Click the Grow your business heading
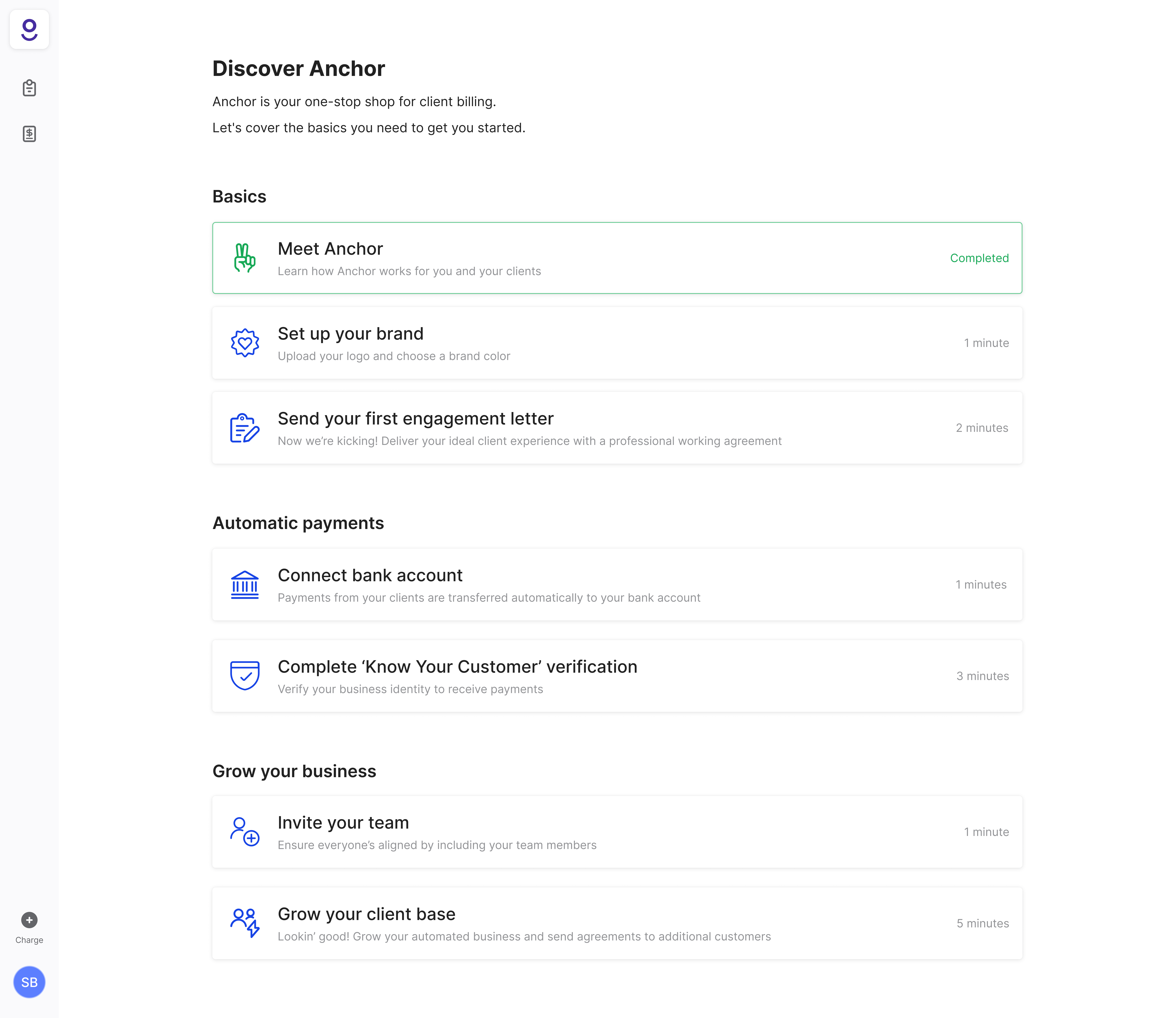The image size is (1176, 1018). point(294,771)
